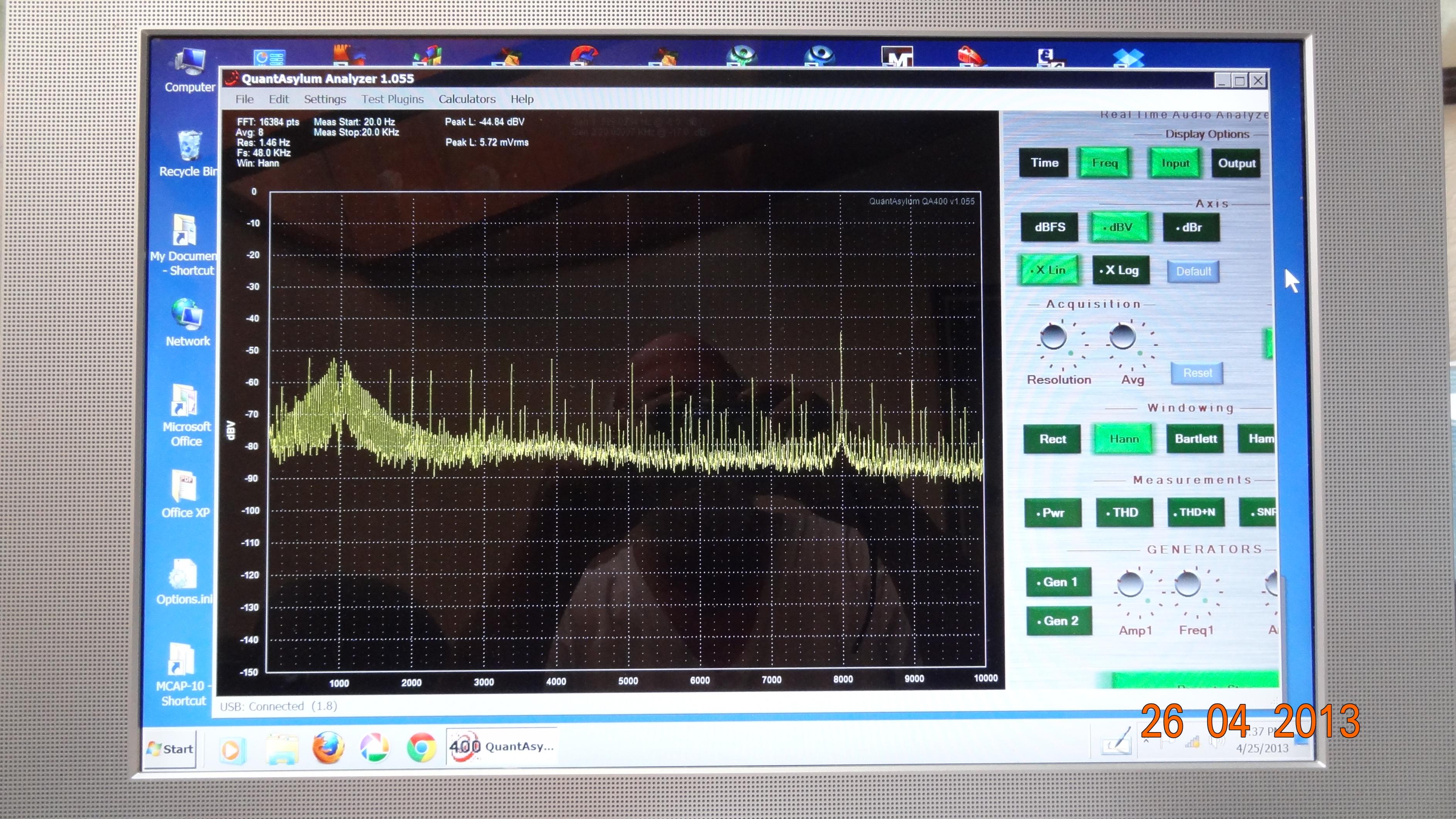Click the handwriting input tray icon
Image resolution: width=1456 pixels, height=819 pixels.
tap(1116, 741)
